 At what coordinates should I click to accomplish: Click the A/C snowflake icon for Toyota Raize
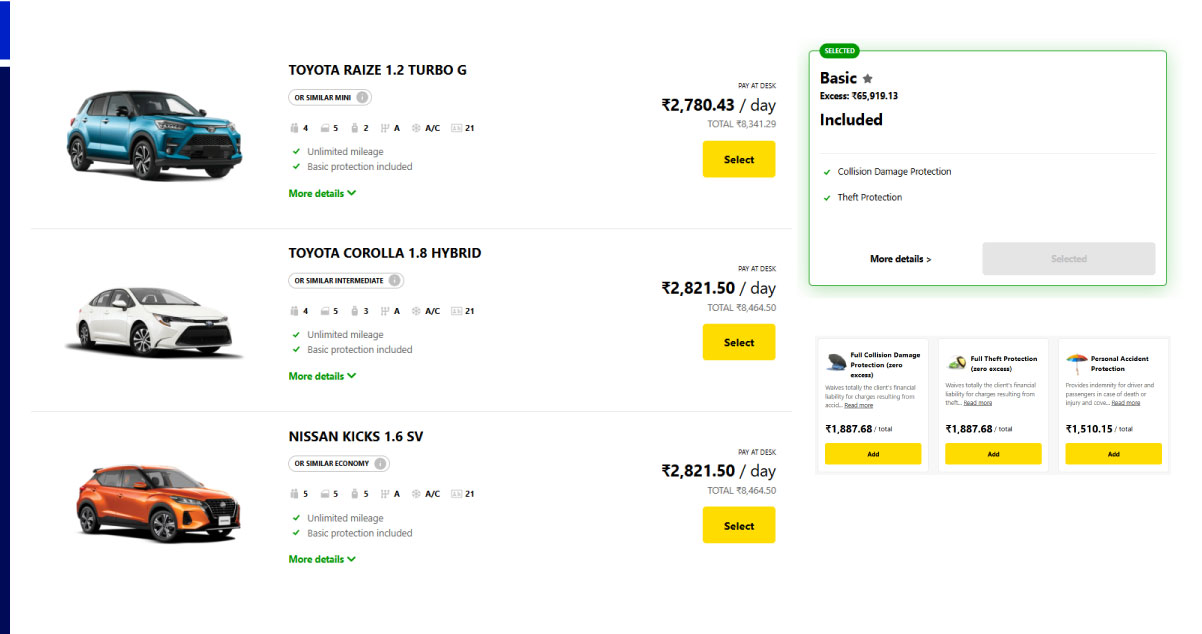pos(416,127)
